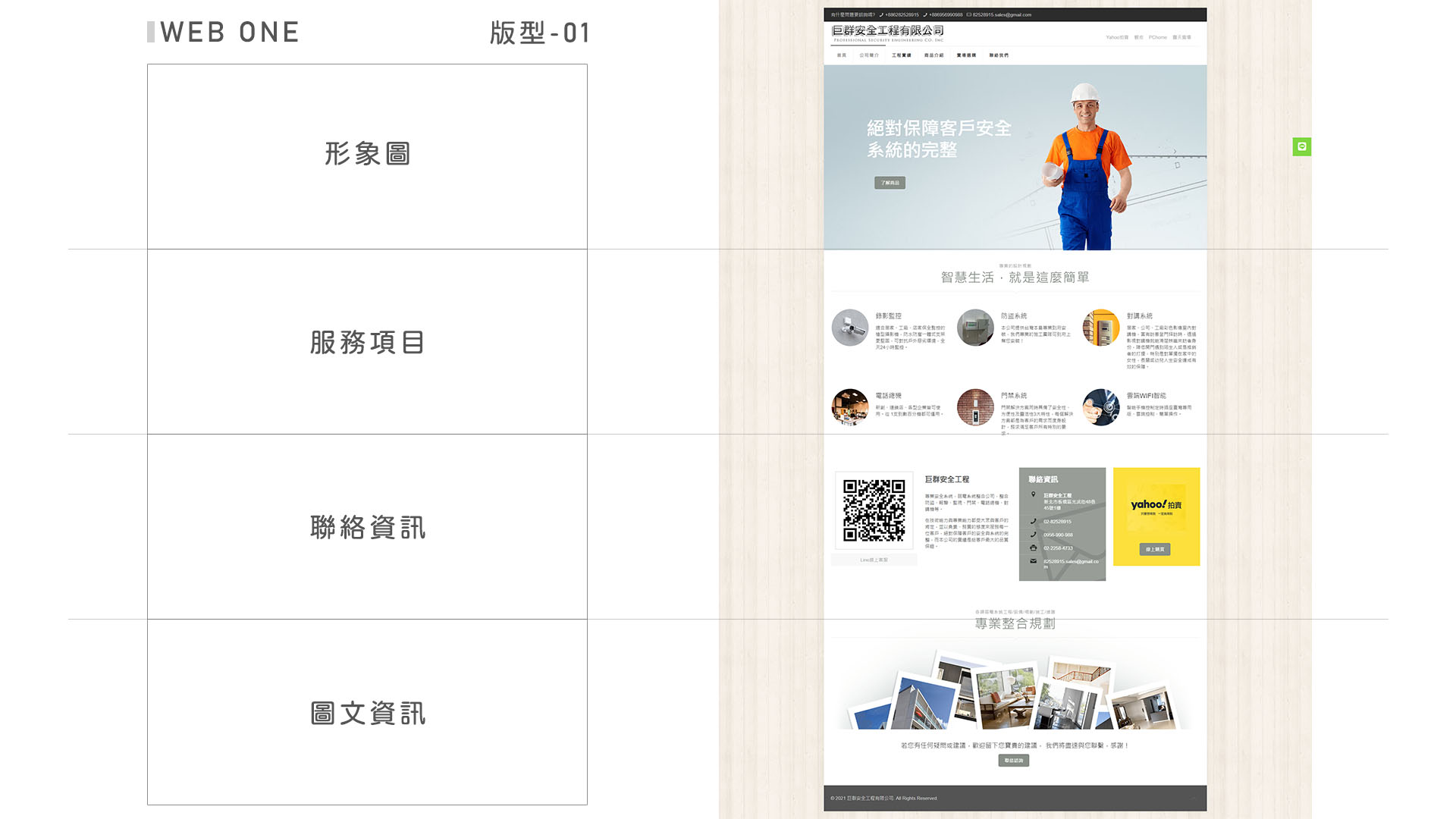Click the 錄影監控 camera circle image
The image size is (1456, 819).
tap(849, 328)
